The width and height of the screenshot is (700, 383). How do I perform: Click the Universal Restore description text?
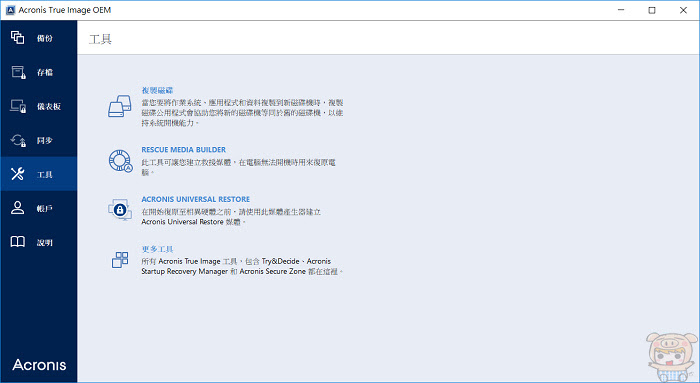[x=231, y=216]
